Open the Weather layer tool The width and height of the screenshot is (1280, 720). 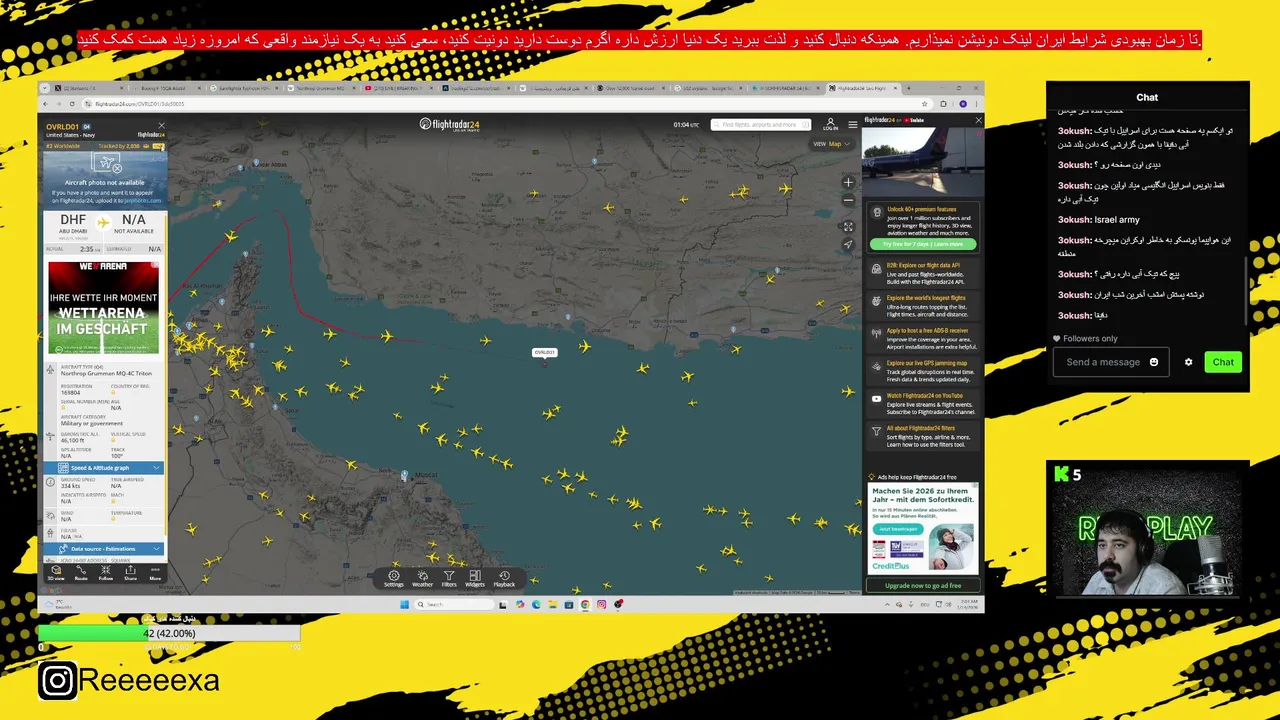point(422,578)
